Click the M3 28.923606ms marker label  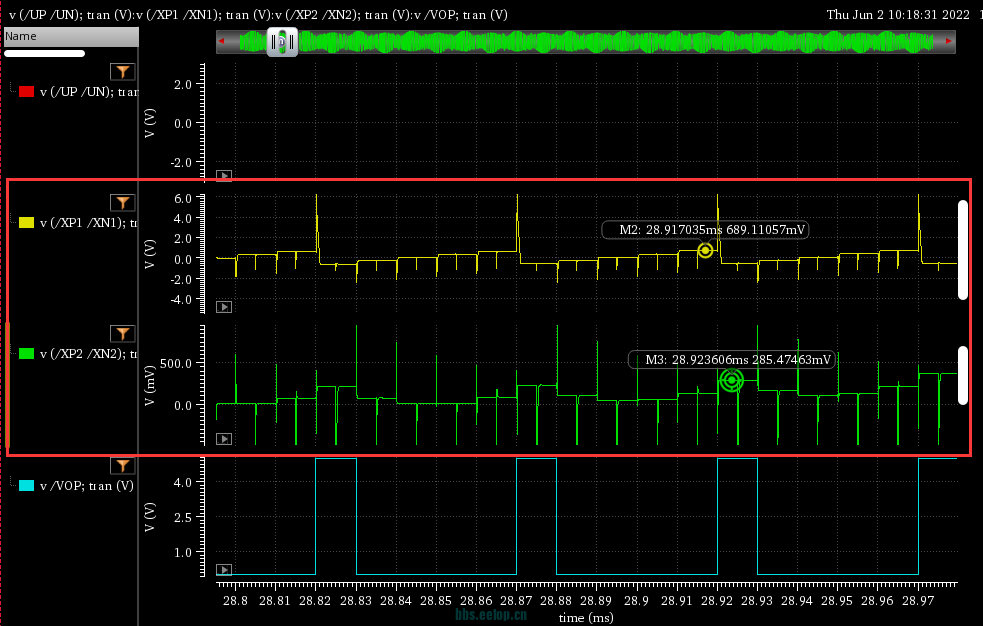click(x=732, y=360)
